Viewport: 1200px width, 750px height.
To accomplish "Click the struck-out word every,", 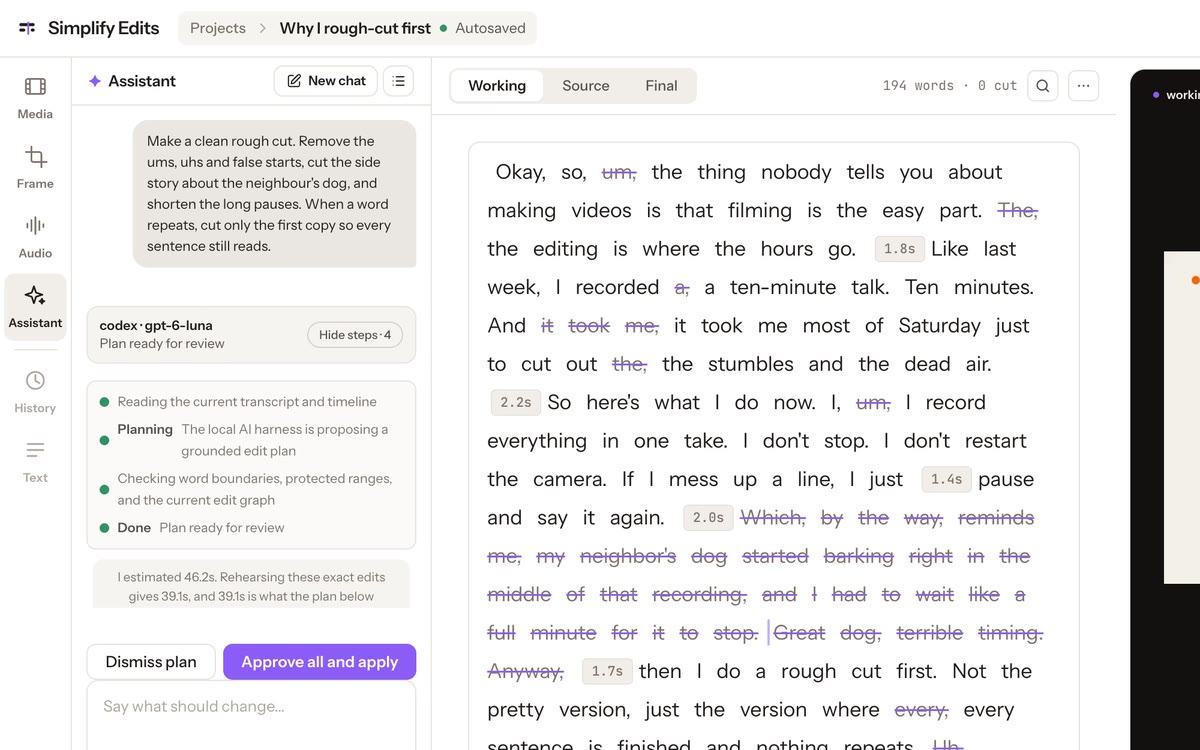I will tap(921, 710).
